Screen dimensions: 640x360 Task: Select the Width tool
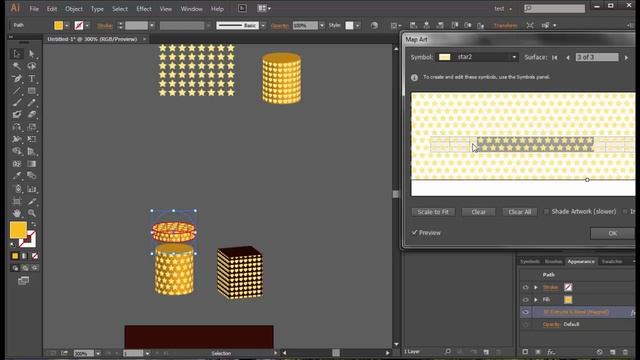click(x=17, y=139)
